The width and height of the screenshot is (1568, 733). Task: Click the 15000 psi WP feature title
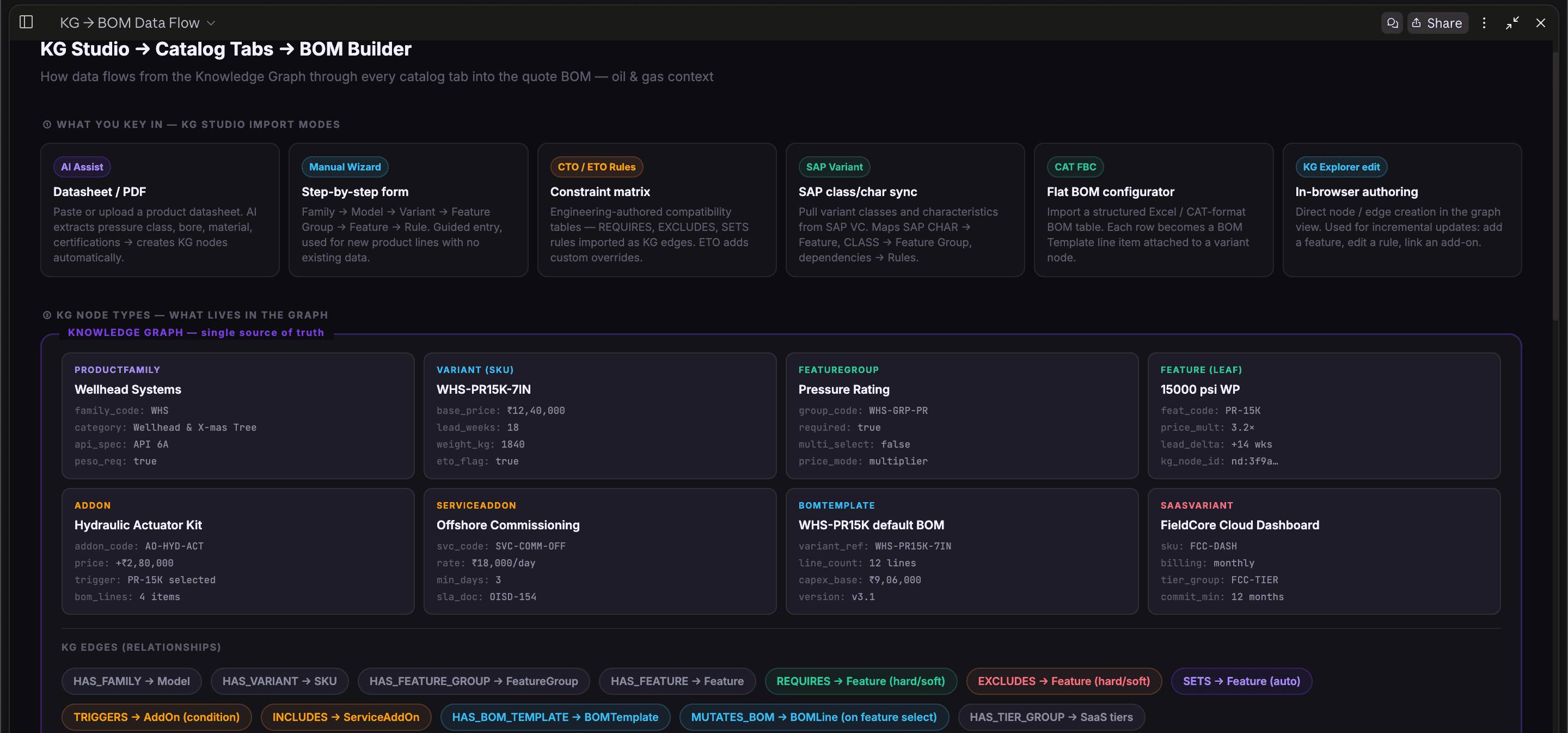point(1200,389)
